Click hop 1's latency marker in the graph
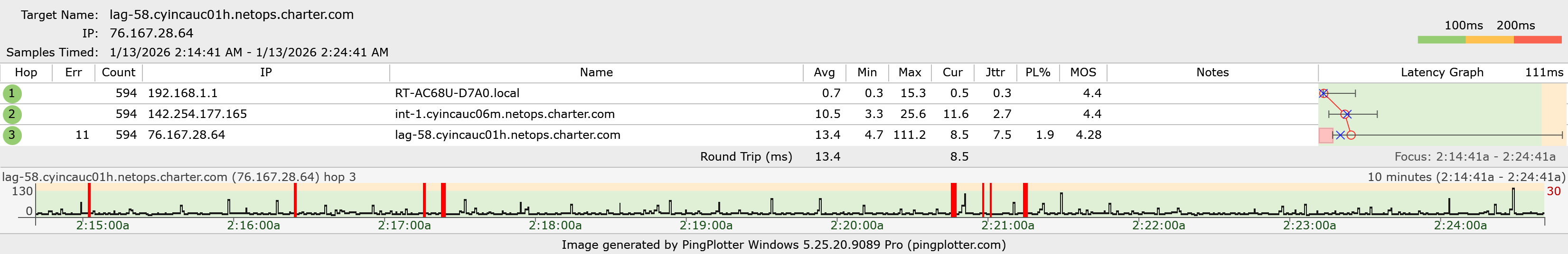The image size is (1568, 254). [1324, 93]
